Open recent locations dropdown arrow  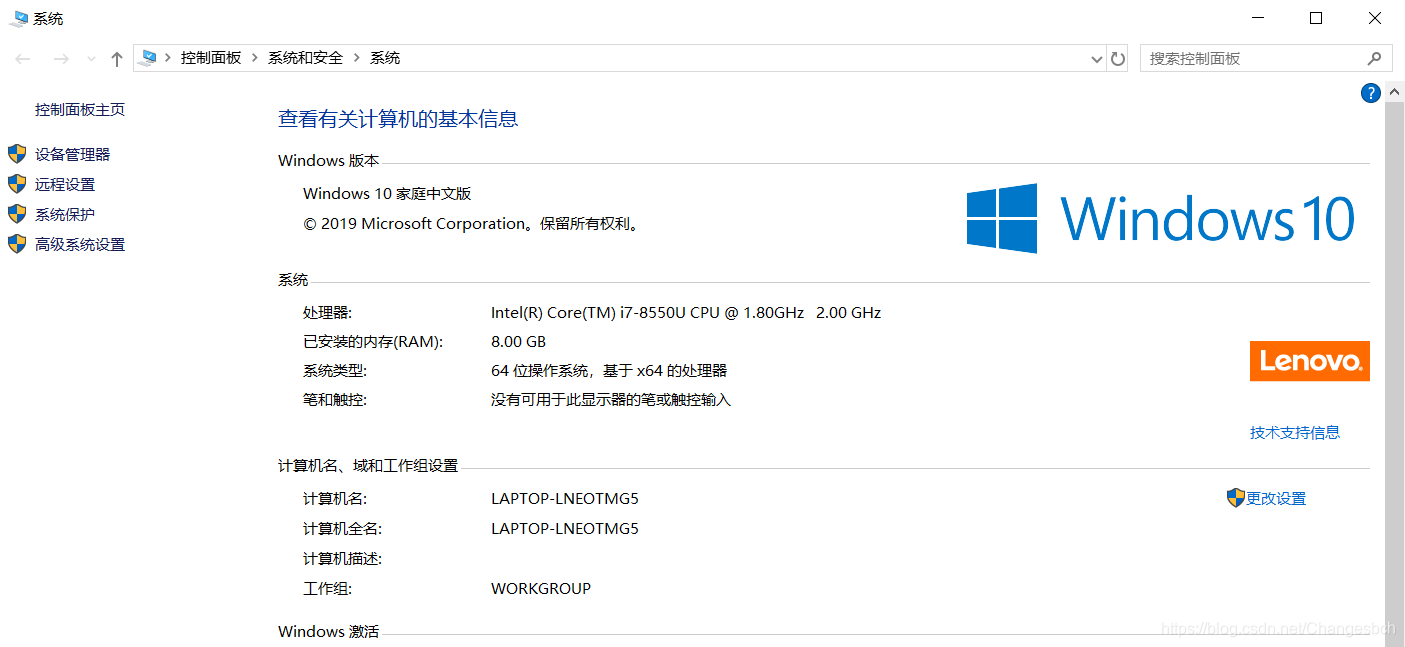click(91, 59)
